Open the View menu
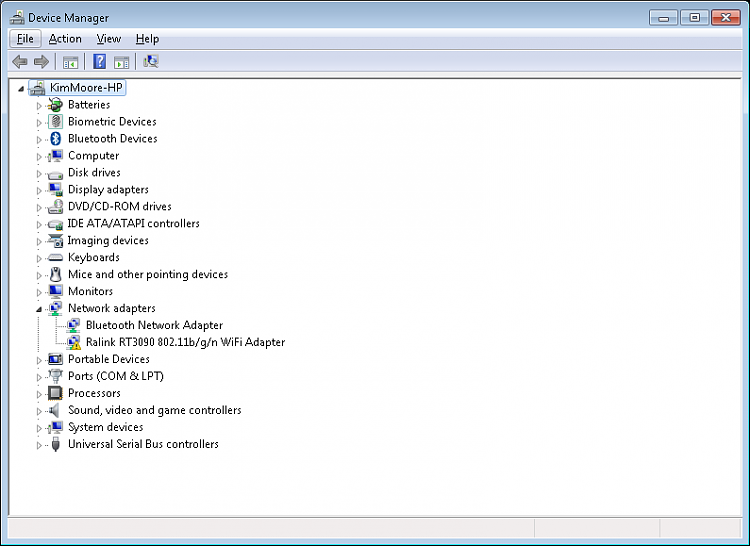Screen dimensions: 750x546 click(x=109, y=39)
